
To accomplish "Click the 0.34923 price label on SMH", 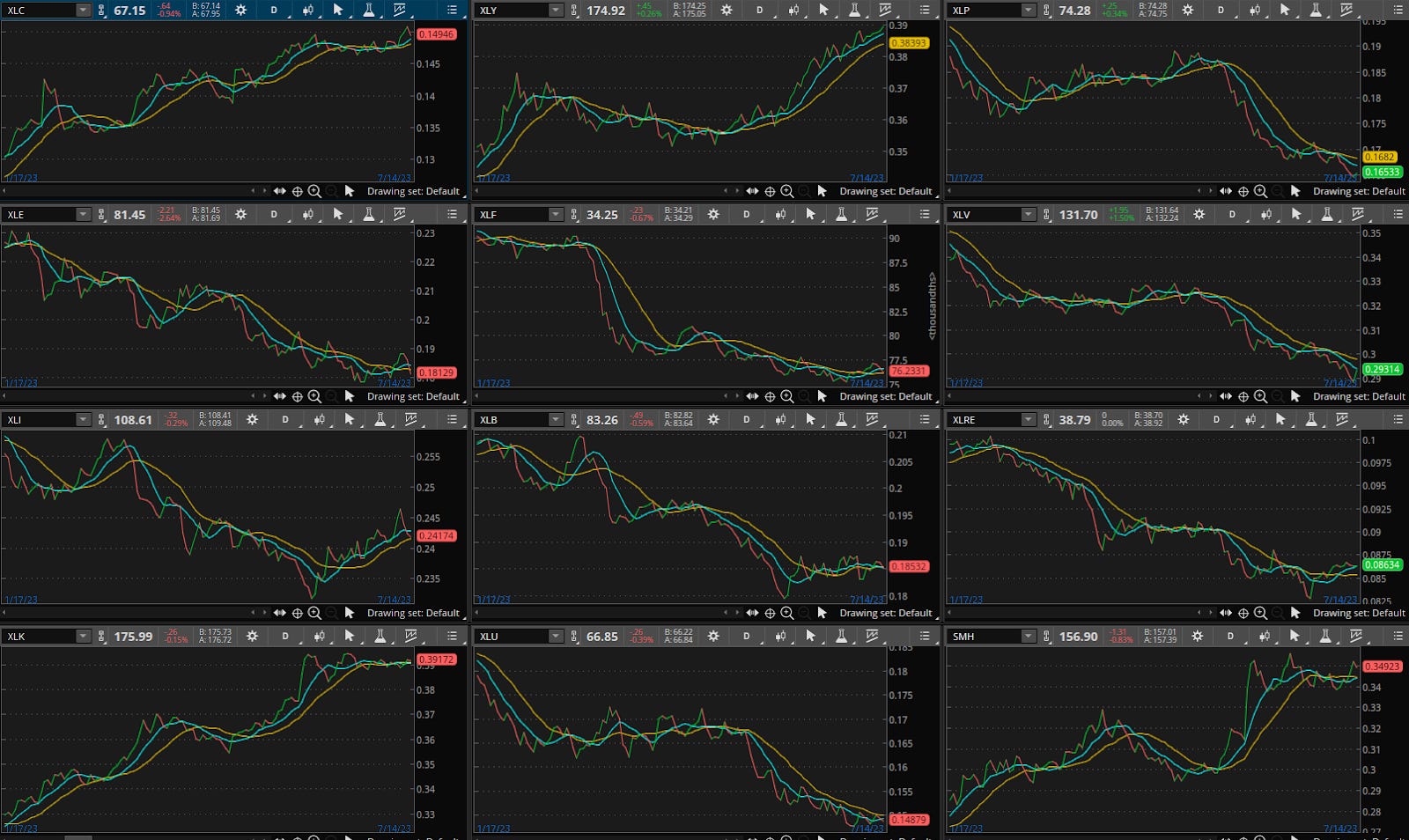I will [1382, 667].
